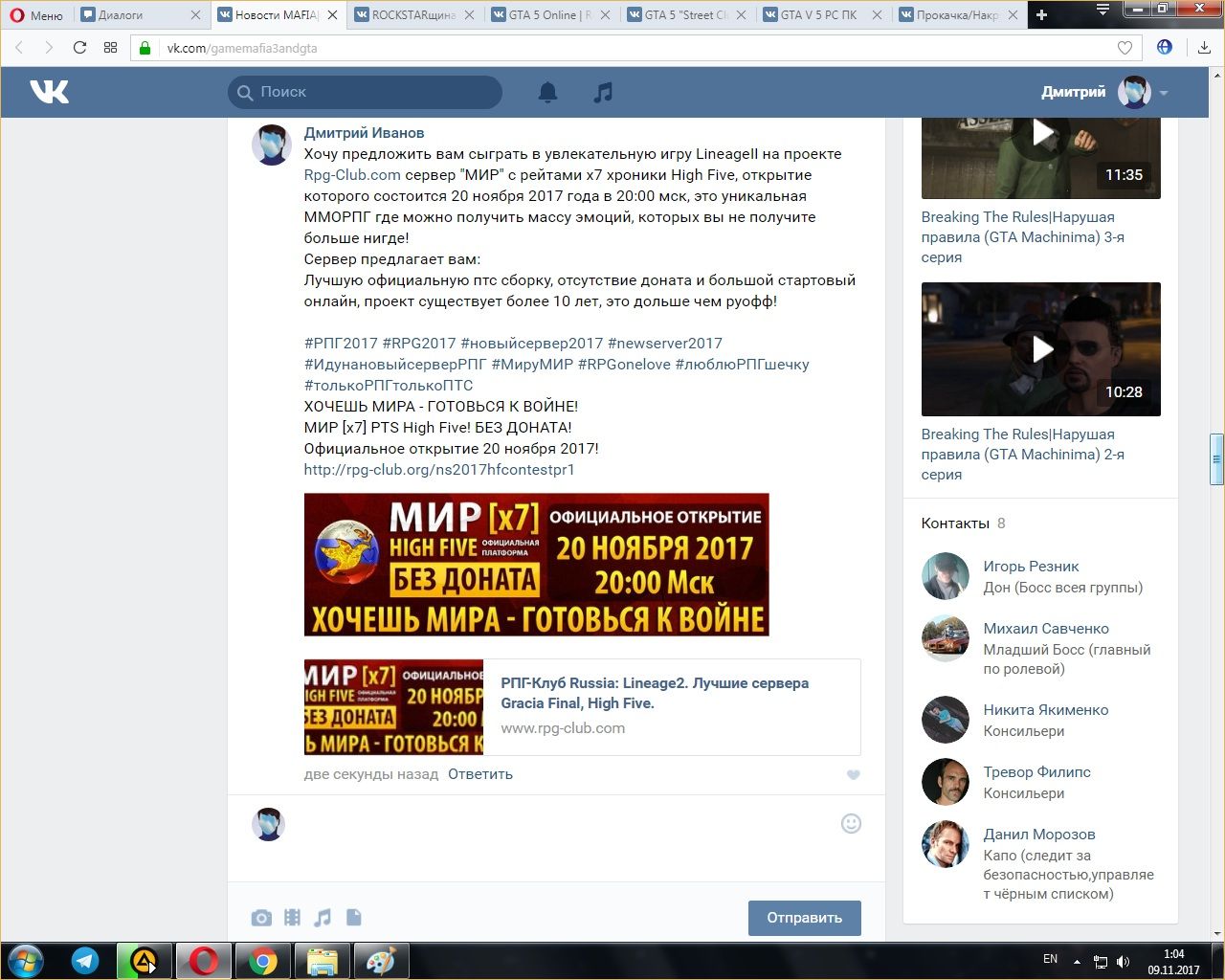Open Paint from the taskbar
1225x980 pixels.
point(382,961)
